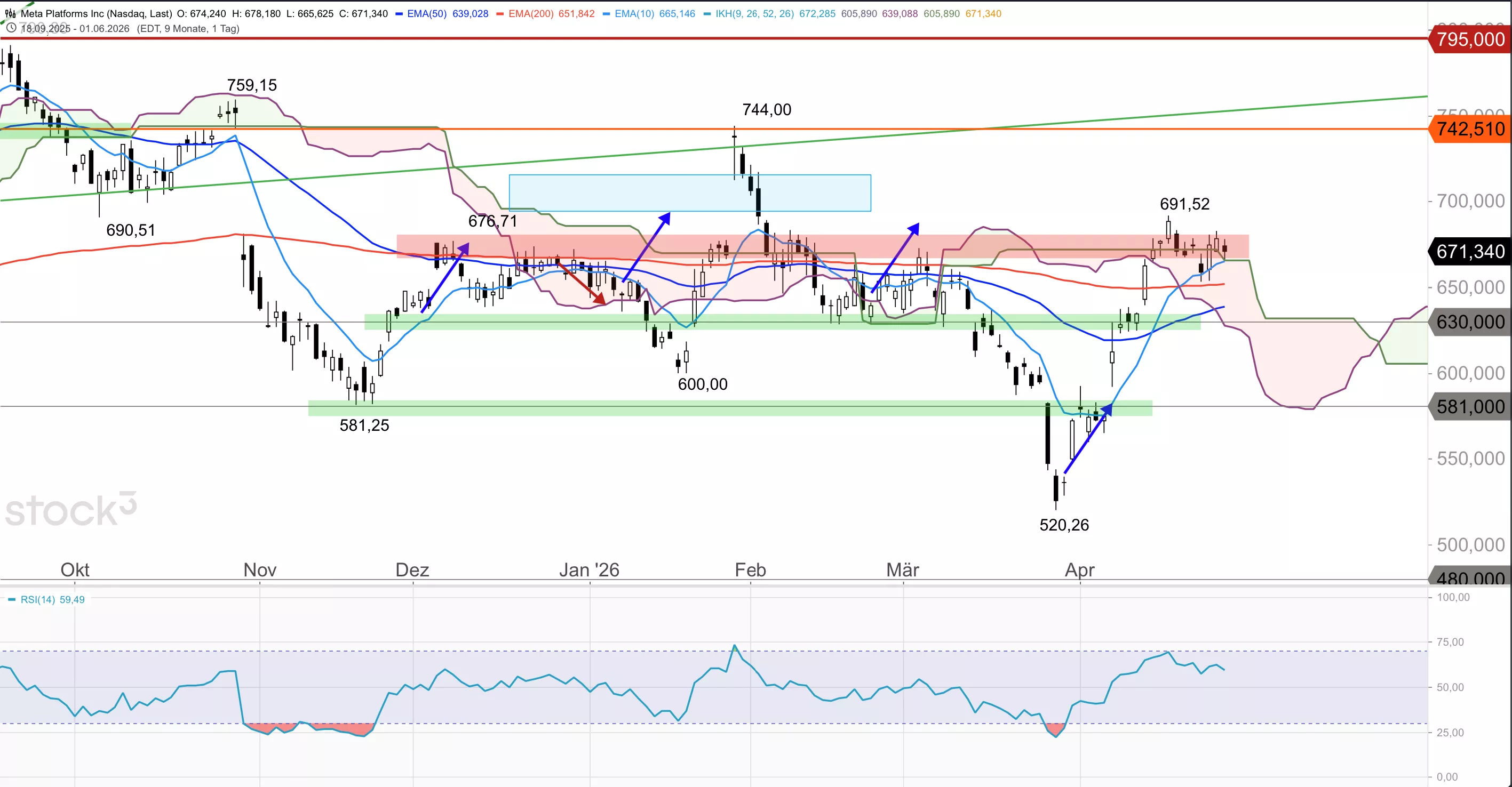Image resolution: width=1512 pixels, height=787 pixels.
Task: Click the RSI(14) legend marker in lower panel
Action: click(x=12, y=599)
